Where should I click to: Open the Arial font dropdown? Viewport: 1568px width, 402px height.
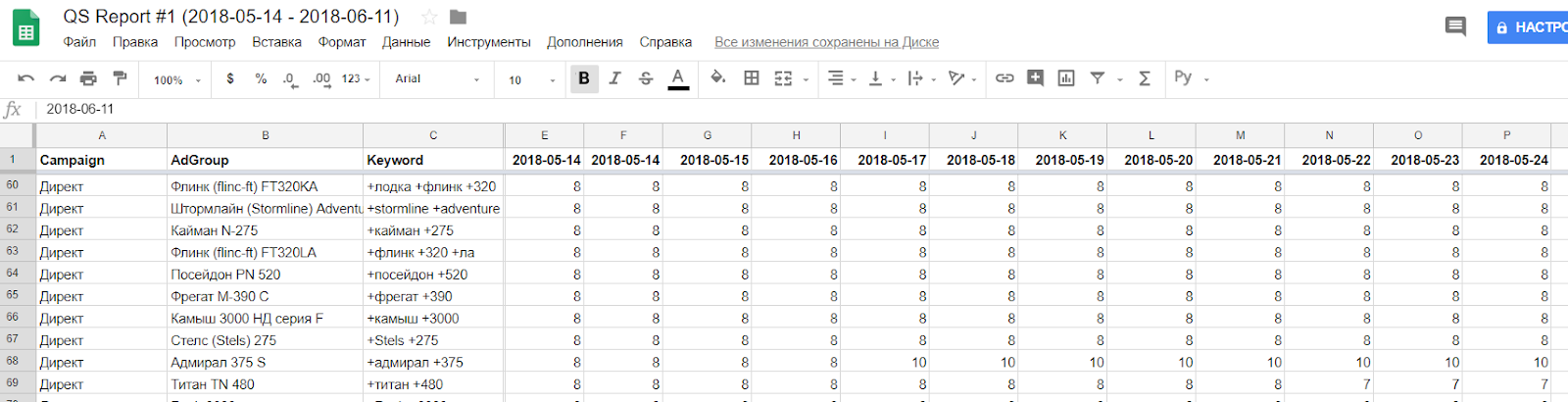pos(437,78)
